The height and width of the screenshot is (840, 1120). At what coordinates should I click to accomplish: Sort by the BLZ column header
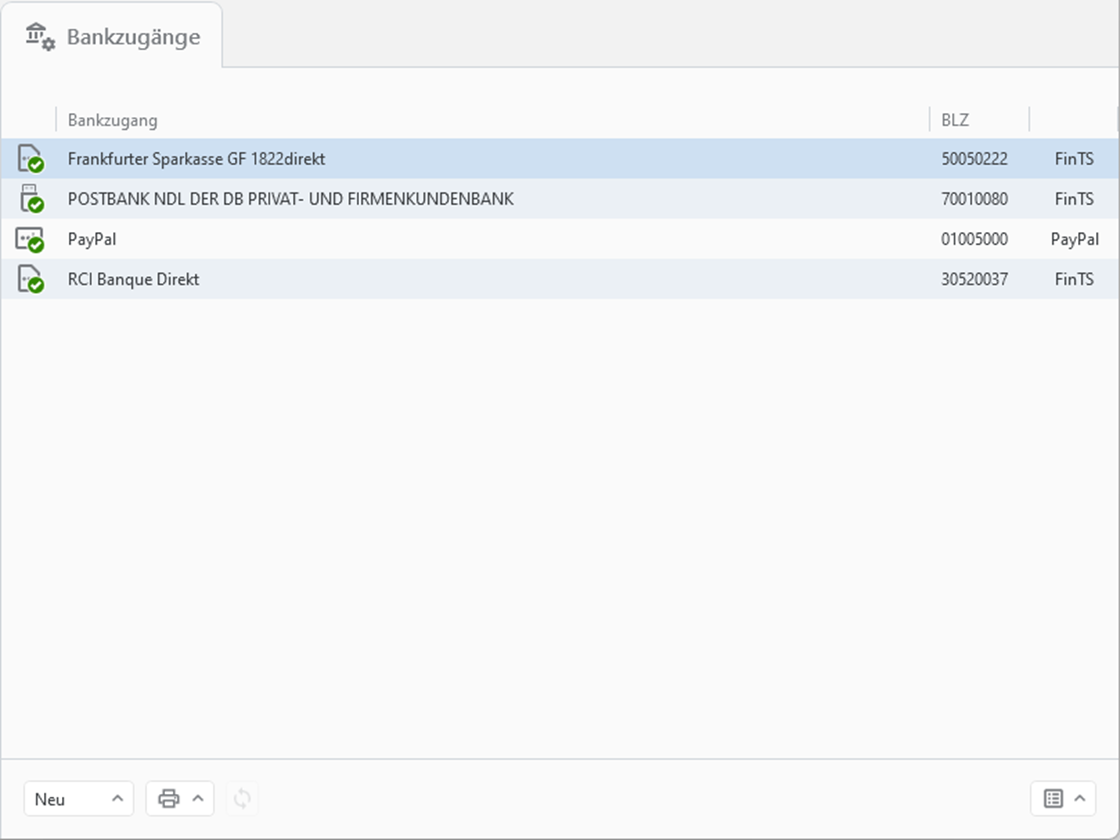pyautogui.click(x=955, y=120)
